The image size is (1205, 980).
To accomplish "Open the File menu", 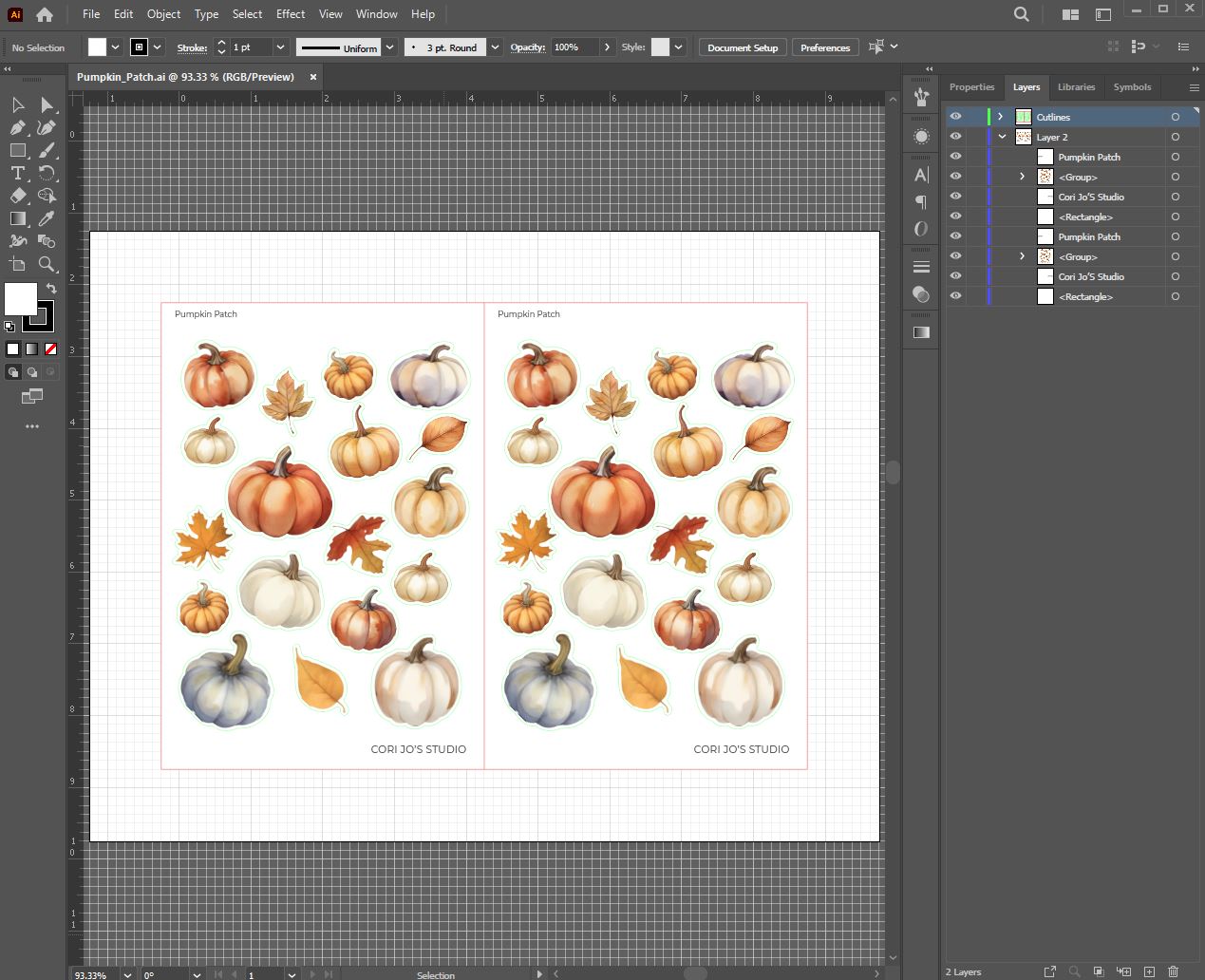I will coord(91,14).
